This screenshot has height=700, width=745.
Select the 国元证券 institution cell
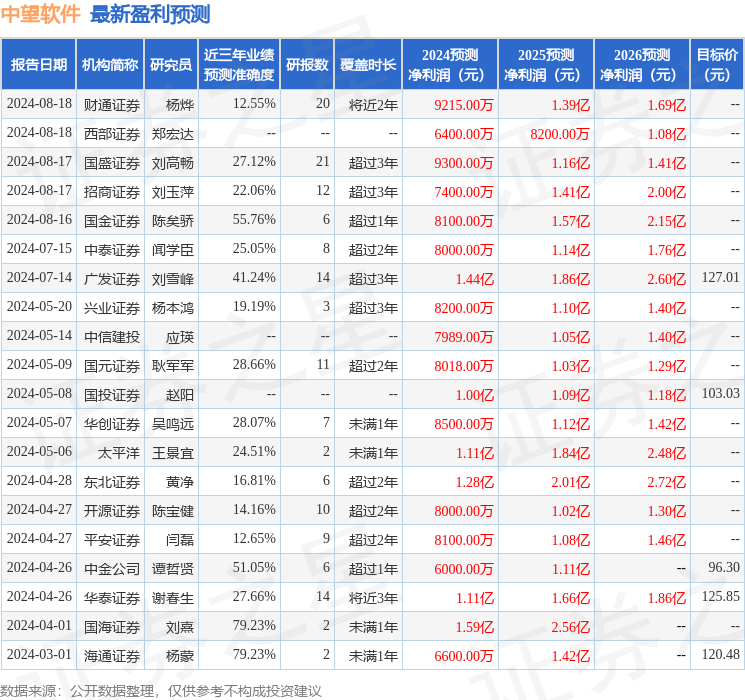click(x=112, y=366)
